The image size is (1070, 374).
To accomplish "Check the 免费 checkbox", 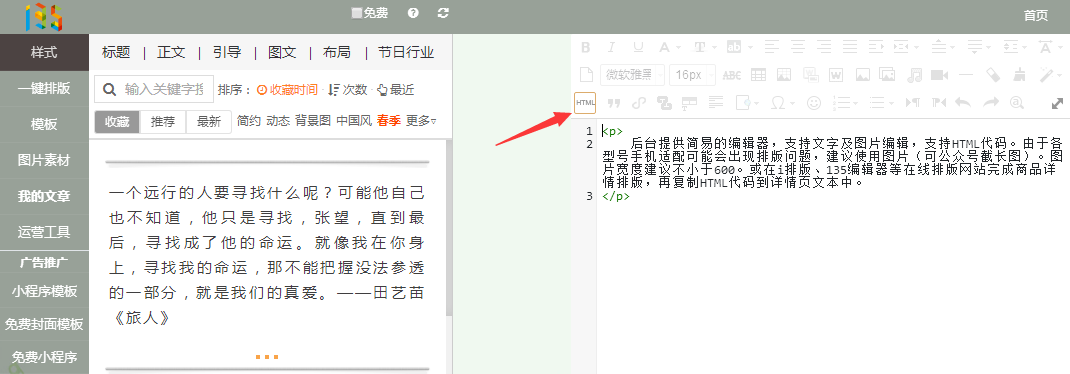I will [357, 13].
